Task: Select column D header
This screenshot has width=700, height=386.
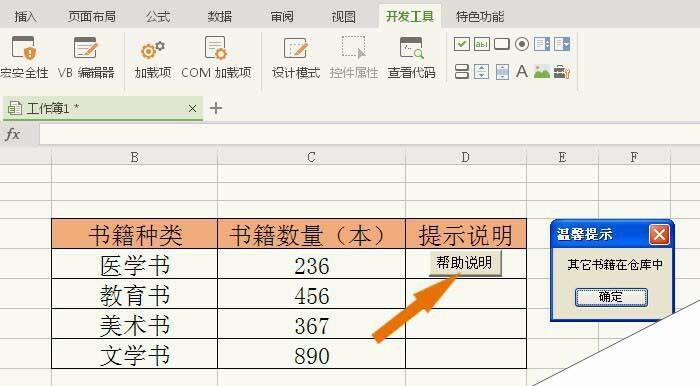Action: tap(466, 157)
